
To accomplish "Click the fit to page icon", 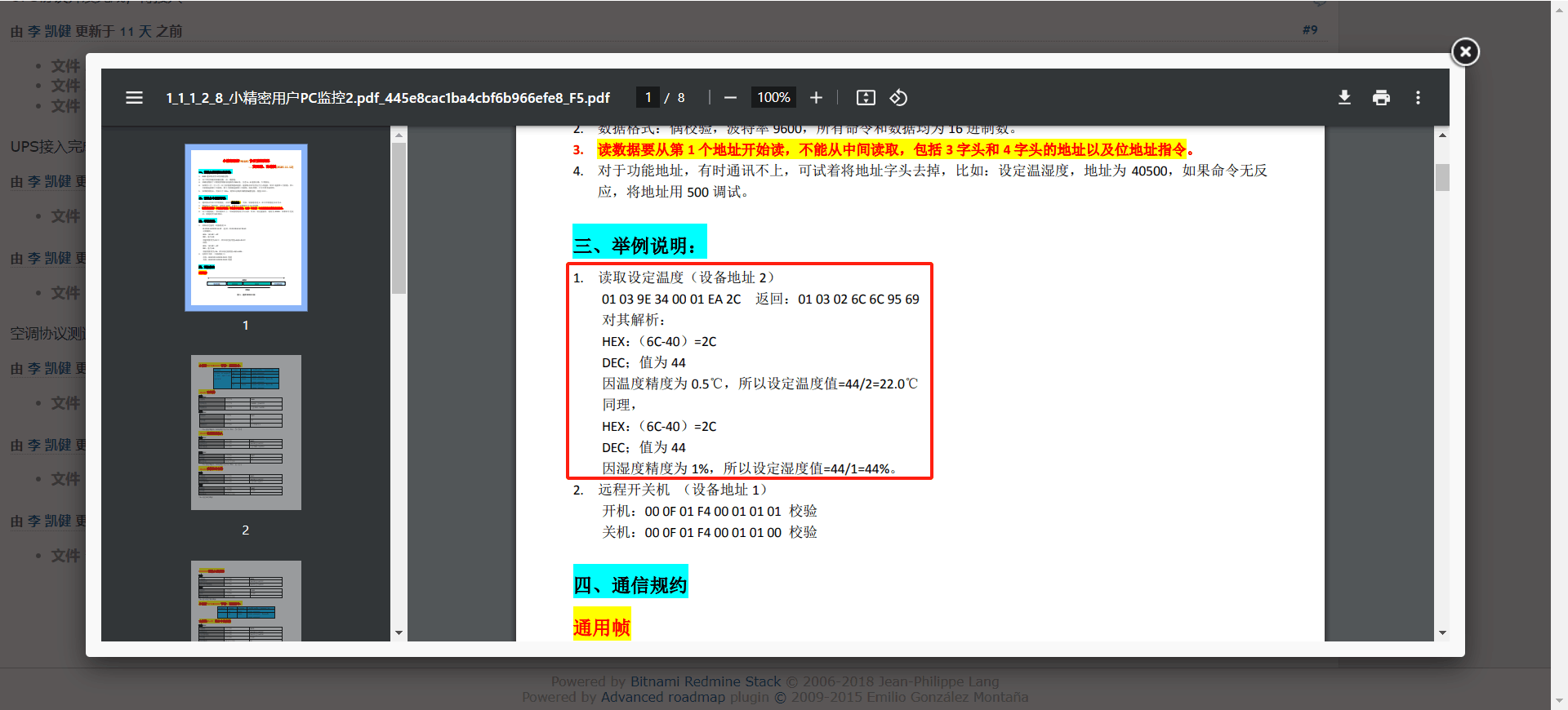I will click(866, 98).
